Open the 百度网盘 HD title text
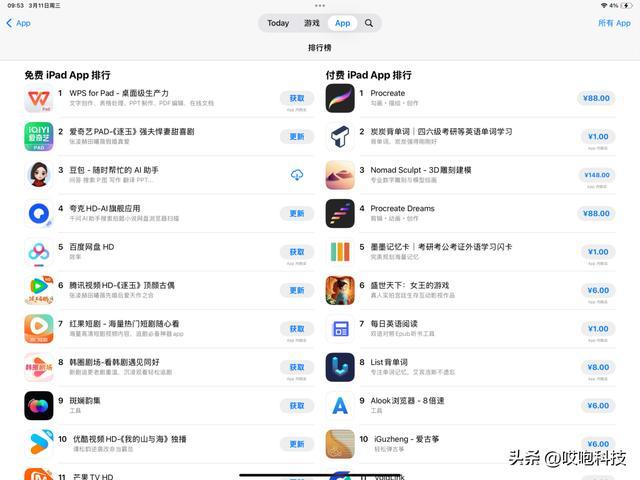Viewport: 640px width, 480px height. (92, 247)
